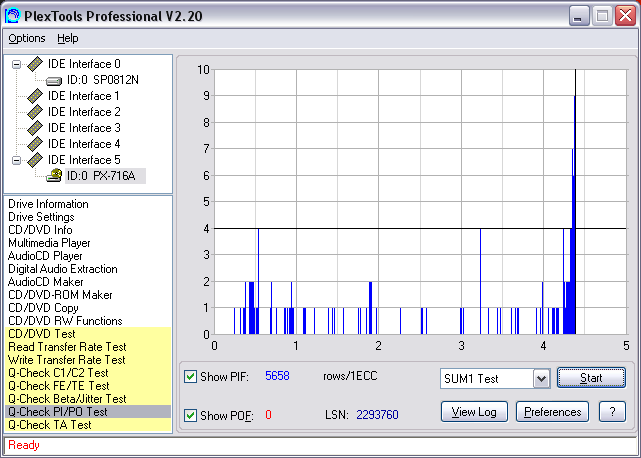Select Write Transfer Rate Test
This screenshot has height=458, width=641.
[x=88, y=360]
